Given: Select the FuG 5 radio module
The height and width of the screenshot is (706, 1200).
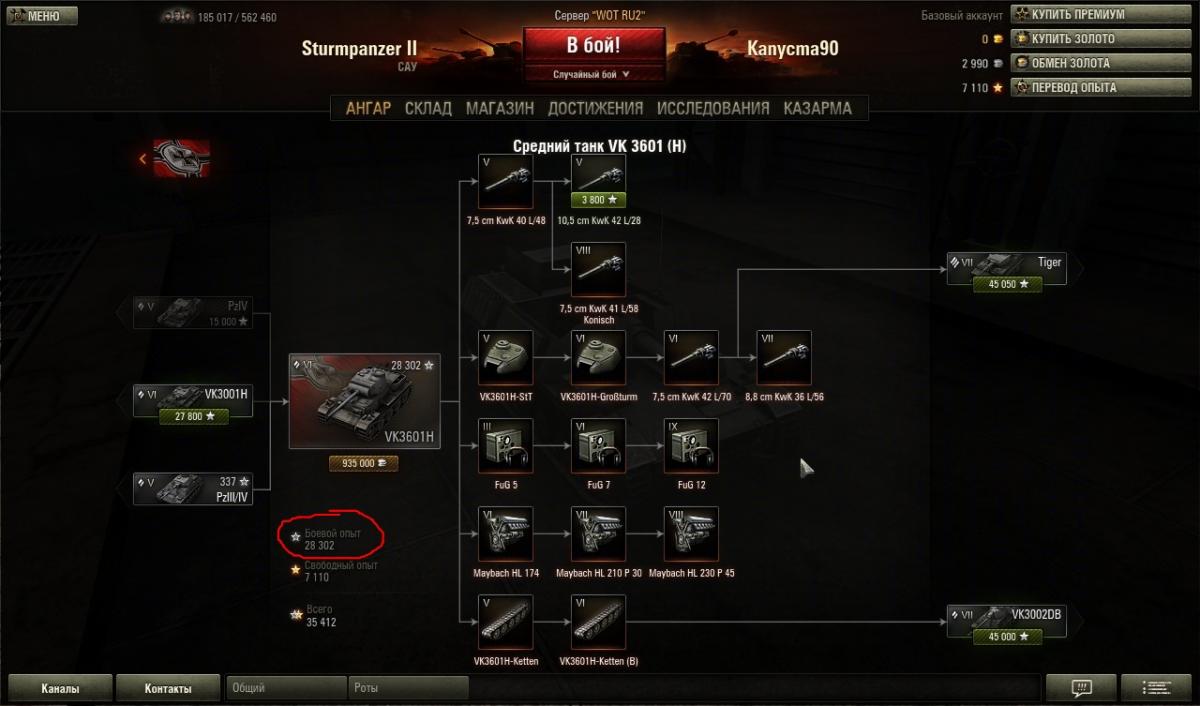Looking at the screenshot, I should [505, 445].
